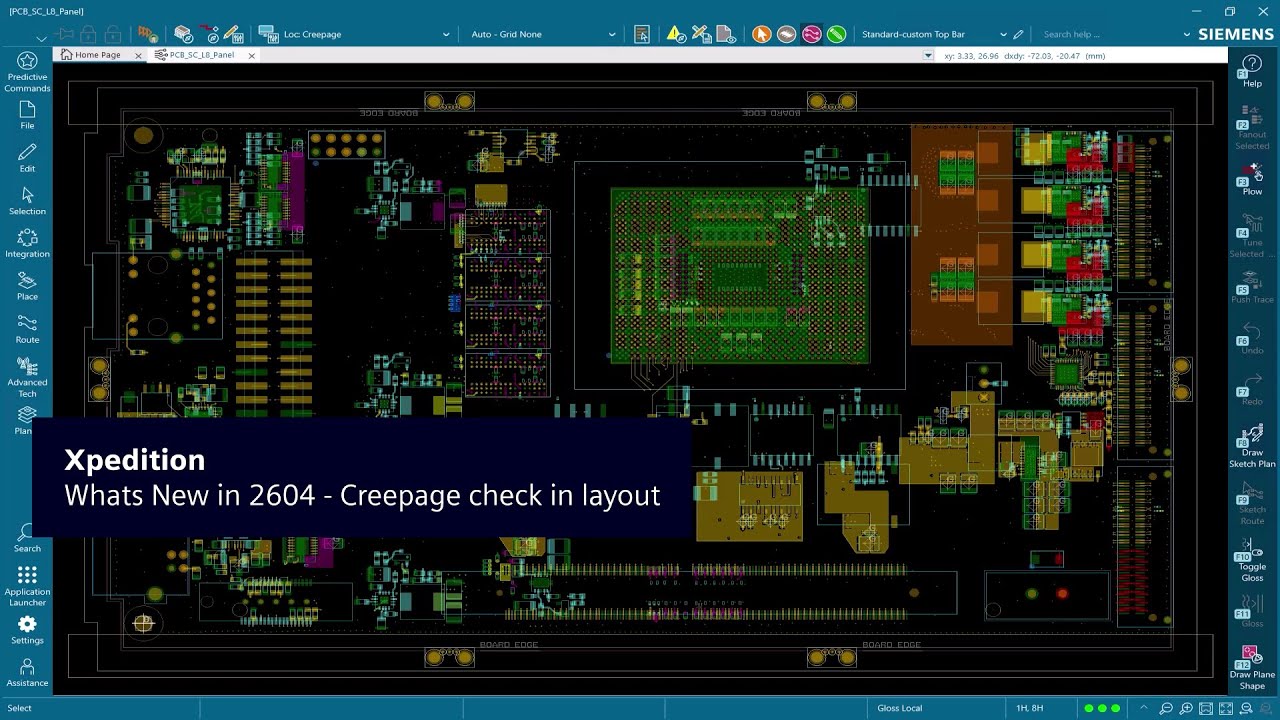Click the Undo F6 action key

point(1252,339)
